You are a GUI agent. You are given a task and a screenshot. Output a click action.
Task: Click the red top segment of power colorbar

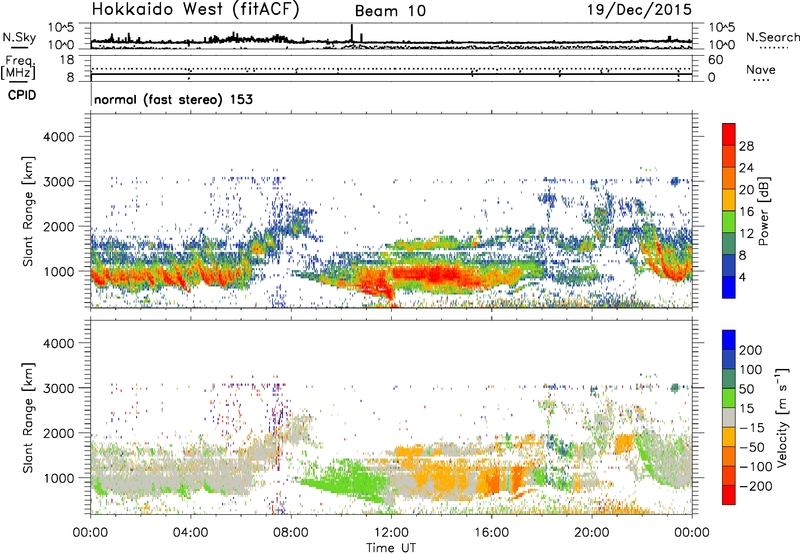tap(729, 134)
